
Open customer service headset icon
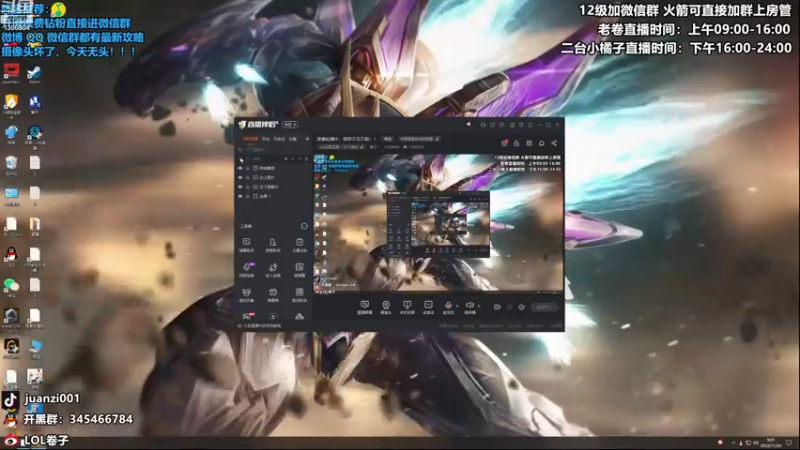coord(483,125)
